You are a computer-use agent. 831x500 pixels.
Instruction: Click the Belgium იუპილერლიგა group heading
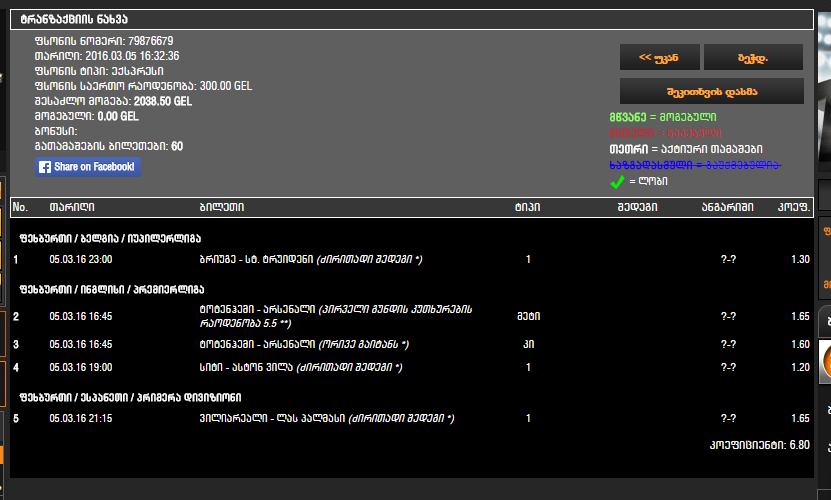(x=110, y=239)
